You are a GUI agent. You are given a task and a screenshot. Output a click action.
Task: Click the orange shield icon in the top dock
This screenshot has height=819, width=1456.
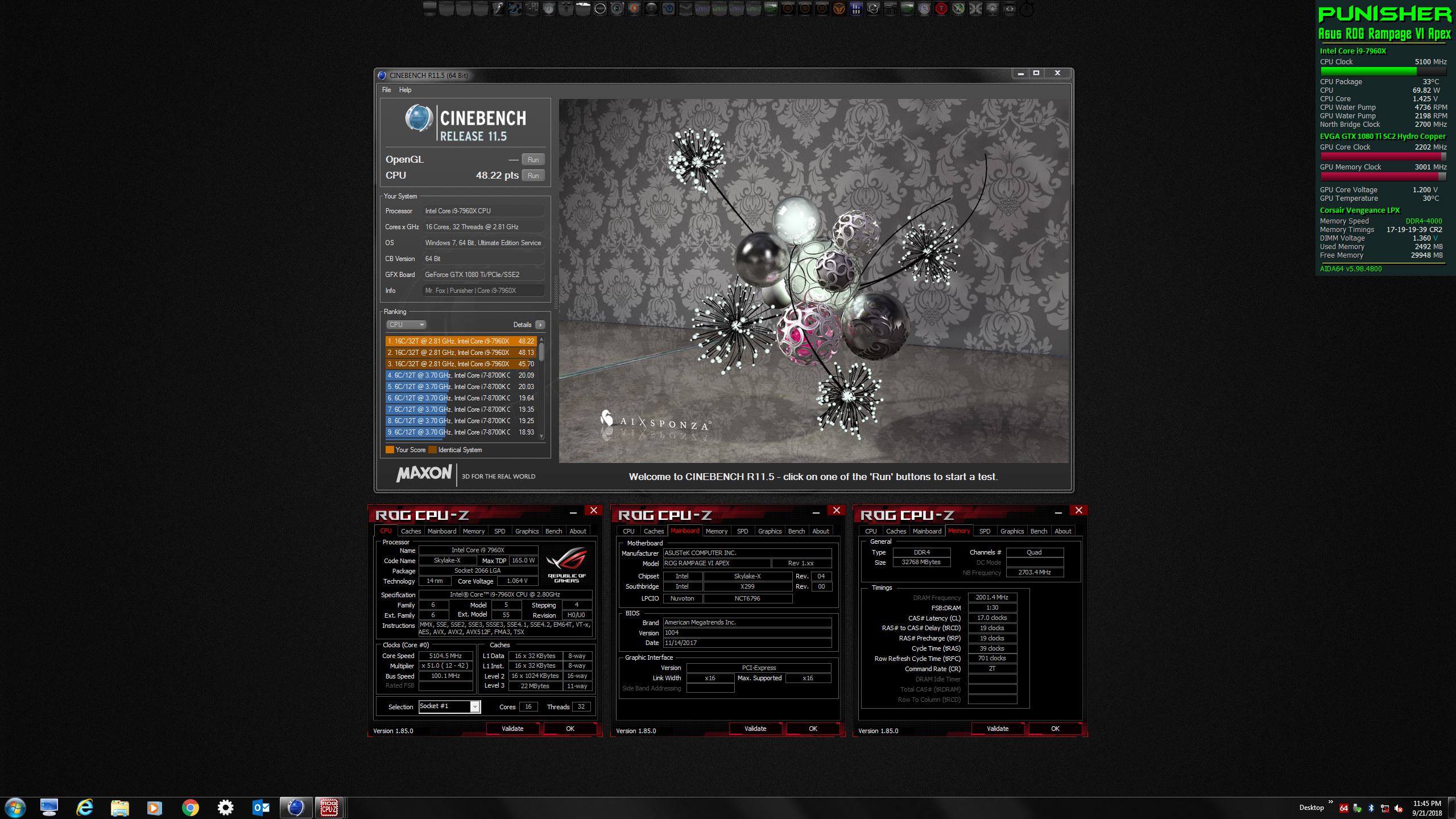point(840,9)
